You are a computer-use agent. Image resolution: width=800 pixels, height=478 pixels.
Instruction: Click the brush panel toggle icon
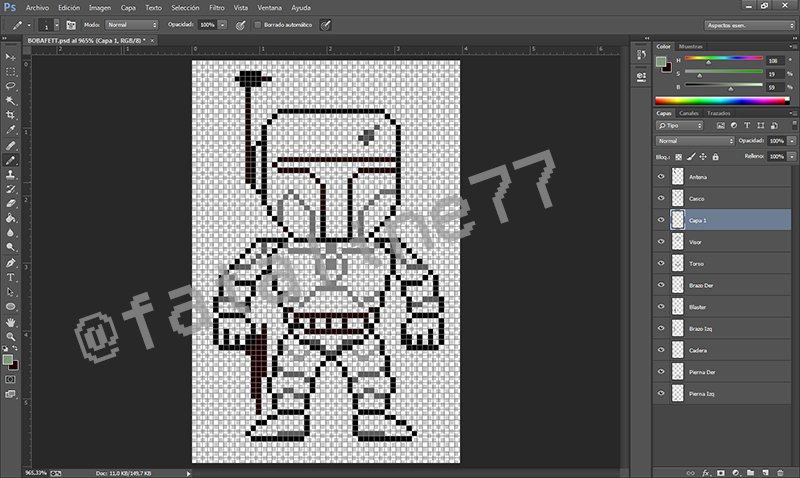(x=71, y=25)
